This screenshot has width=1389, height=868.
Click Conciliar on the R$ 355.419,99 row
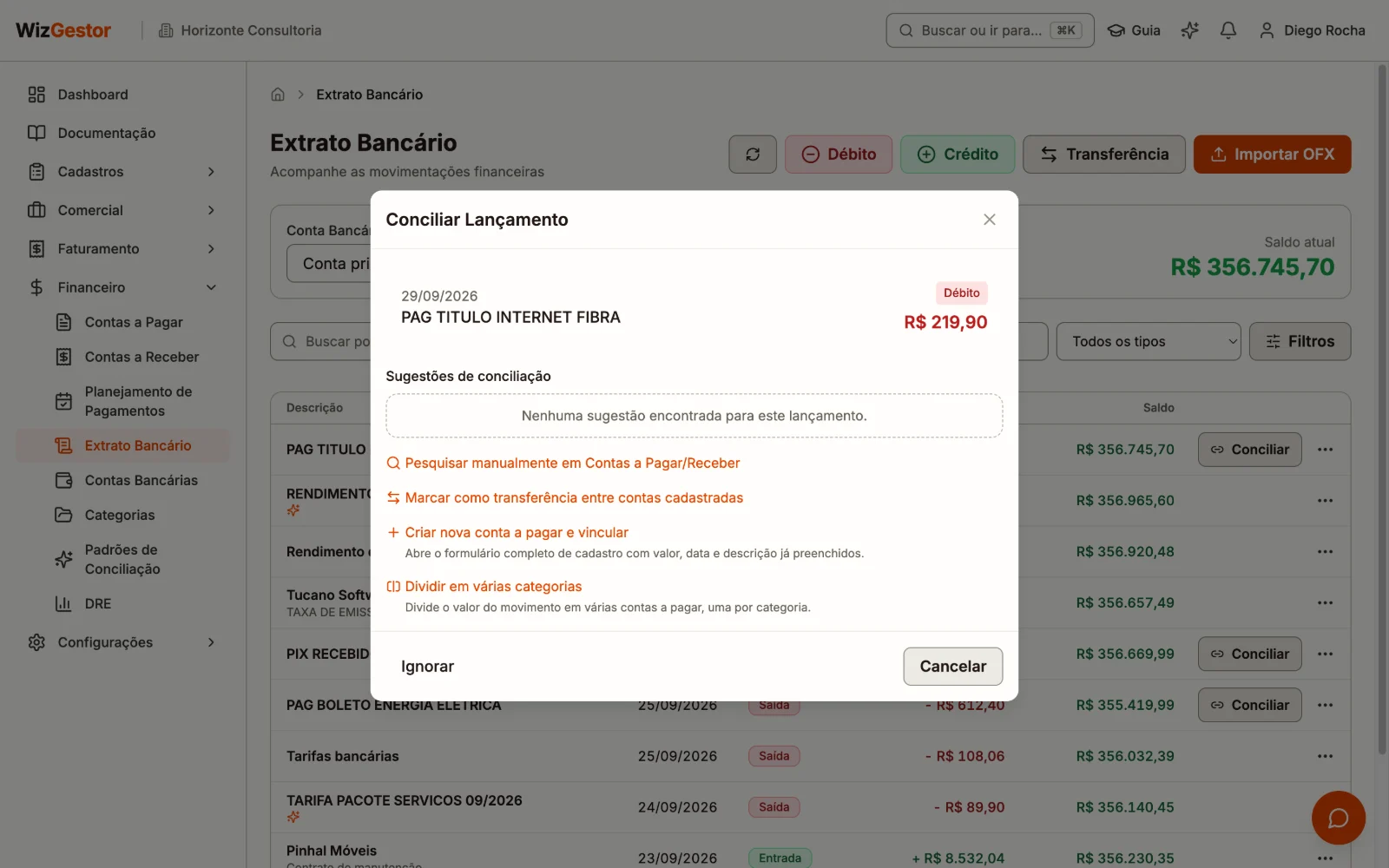pos(1249,705)
